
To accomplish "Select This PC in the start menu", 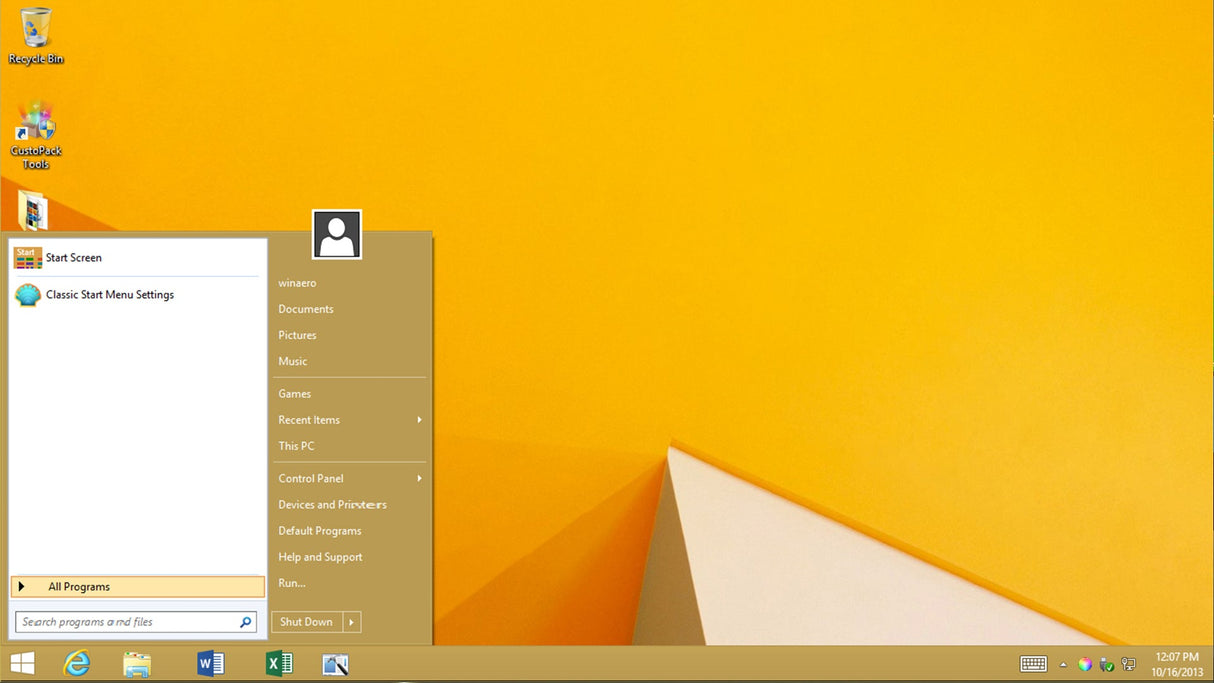I will coord(296,445).
